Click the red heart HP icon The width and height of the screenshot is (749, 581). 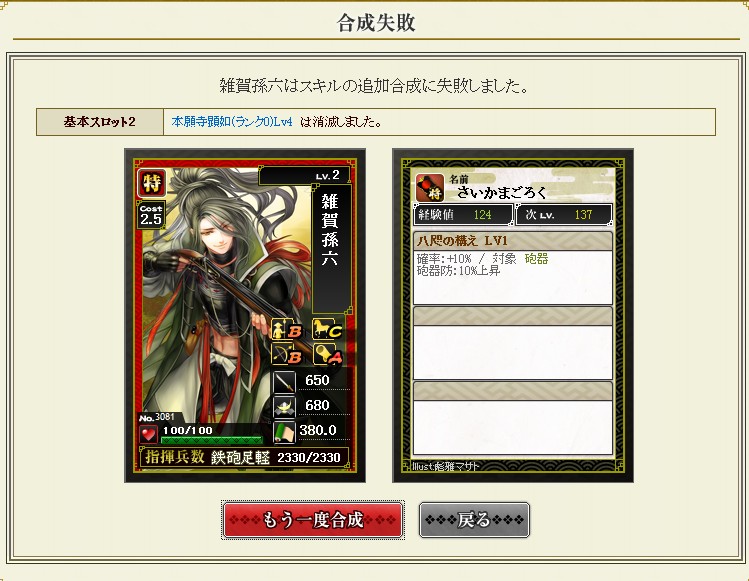pyautogui.click(x=148, y=434)
